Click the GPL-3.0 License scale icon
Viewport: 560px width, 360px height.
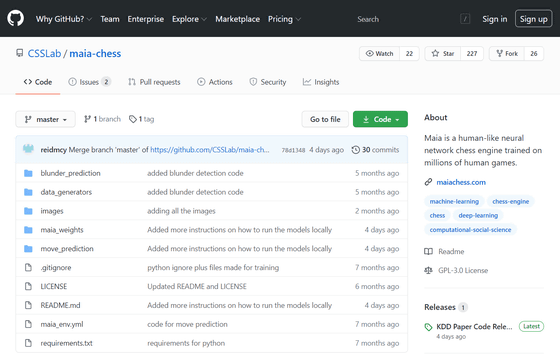pos(428,270)
